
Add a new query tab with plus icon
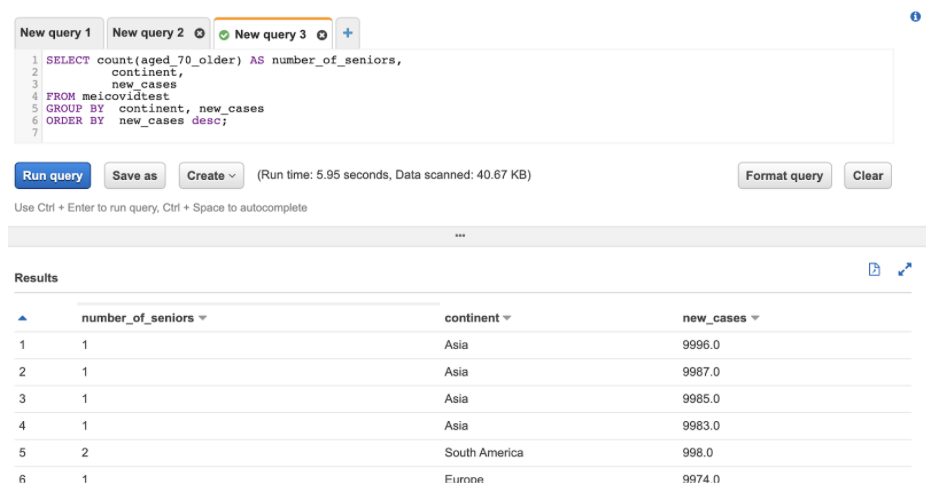[x=348, y=33]
